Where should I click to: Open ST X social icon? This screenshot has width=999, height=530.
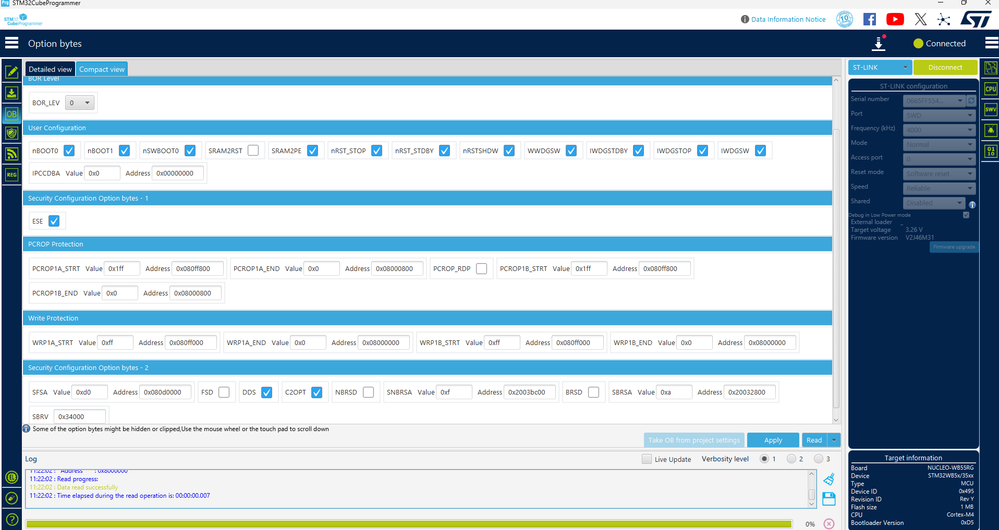[x=920, y=19]
